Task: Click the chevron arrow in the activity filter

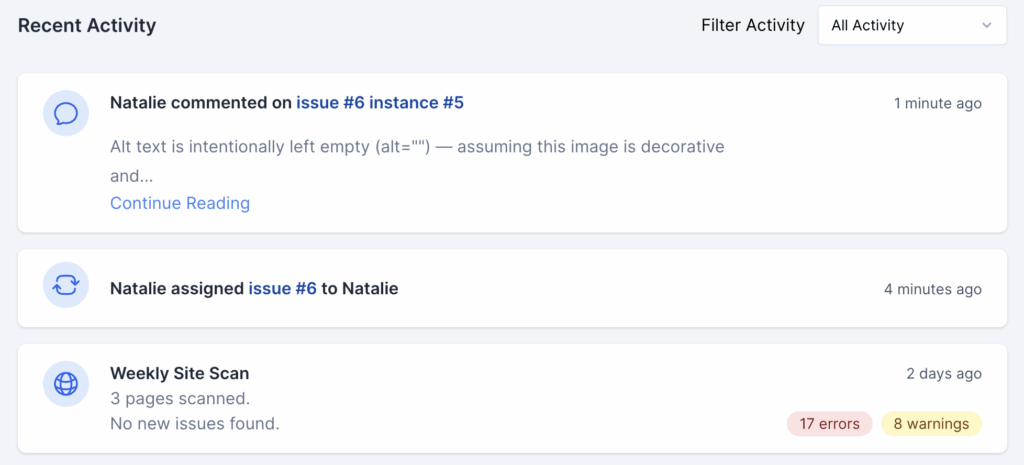Action: pos(986,26)
